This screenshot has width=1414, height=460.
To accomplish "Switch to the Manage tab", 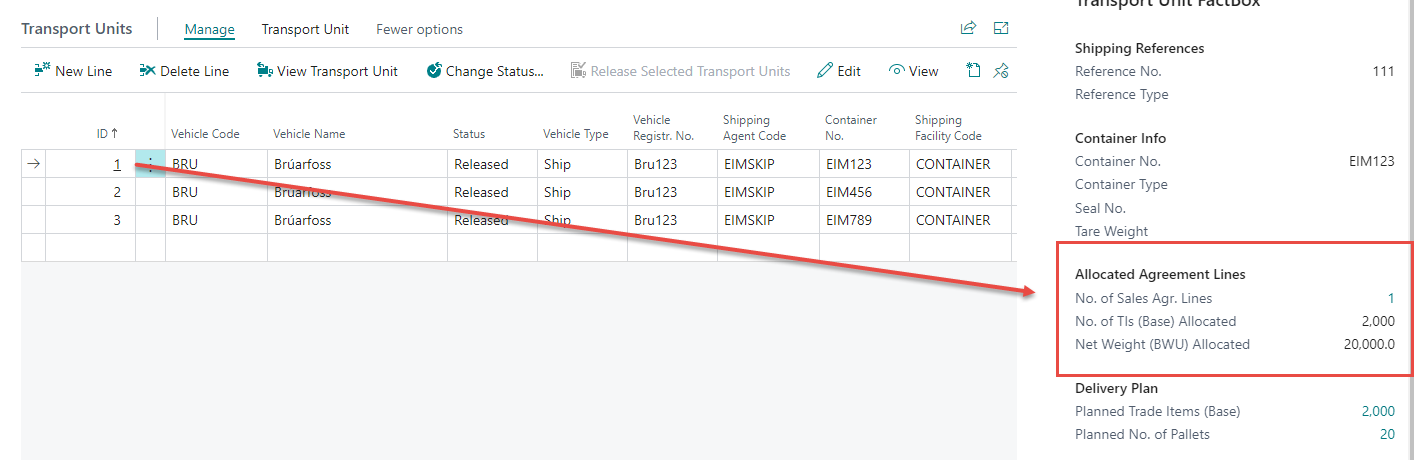I will 209,29.
